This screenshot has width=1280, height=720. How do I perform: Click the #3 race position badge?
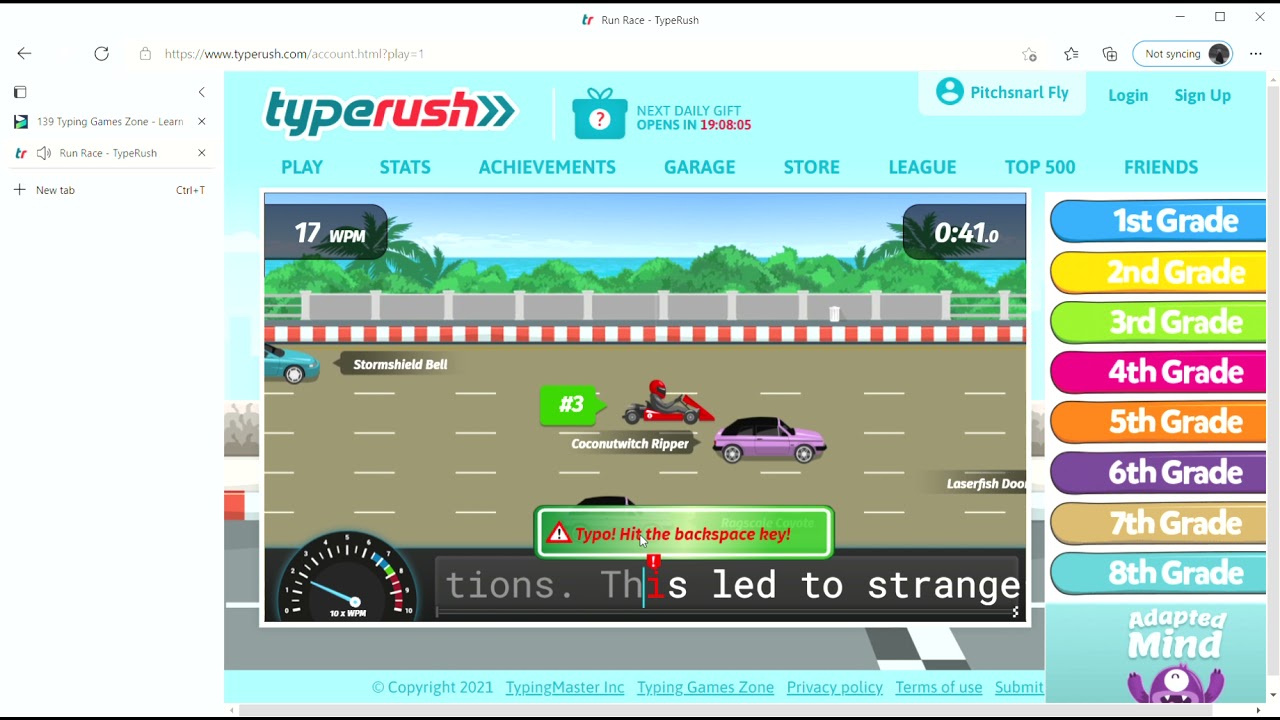pyautogui.click(x=572, y=404)
